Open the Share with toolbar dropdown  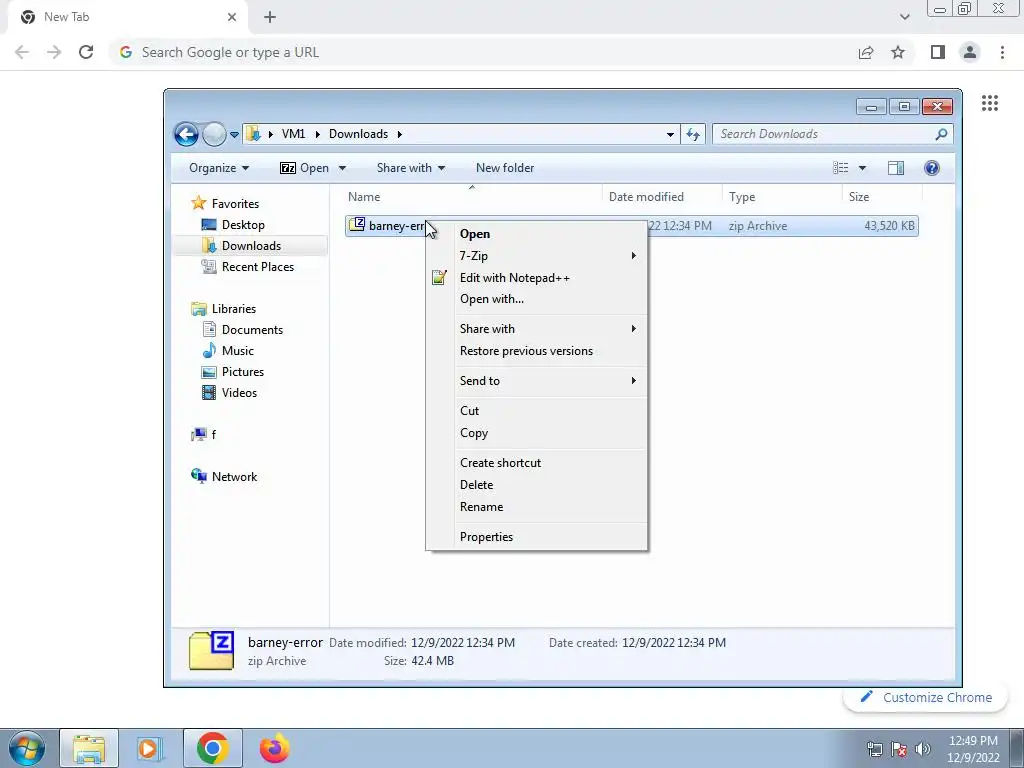pos(411,168)
